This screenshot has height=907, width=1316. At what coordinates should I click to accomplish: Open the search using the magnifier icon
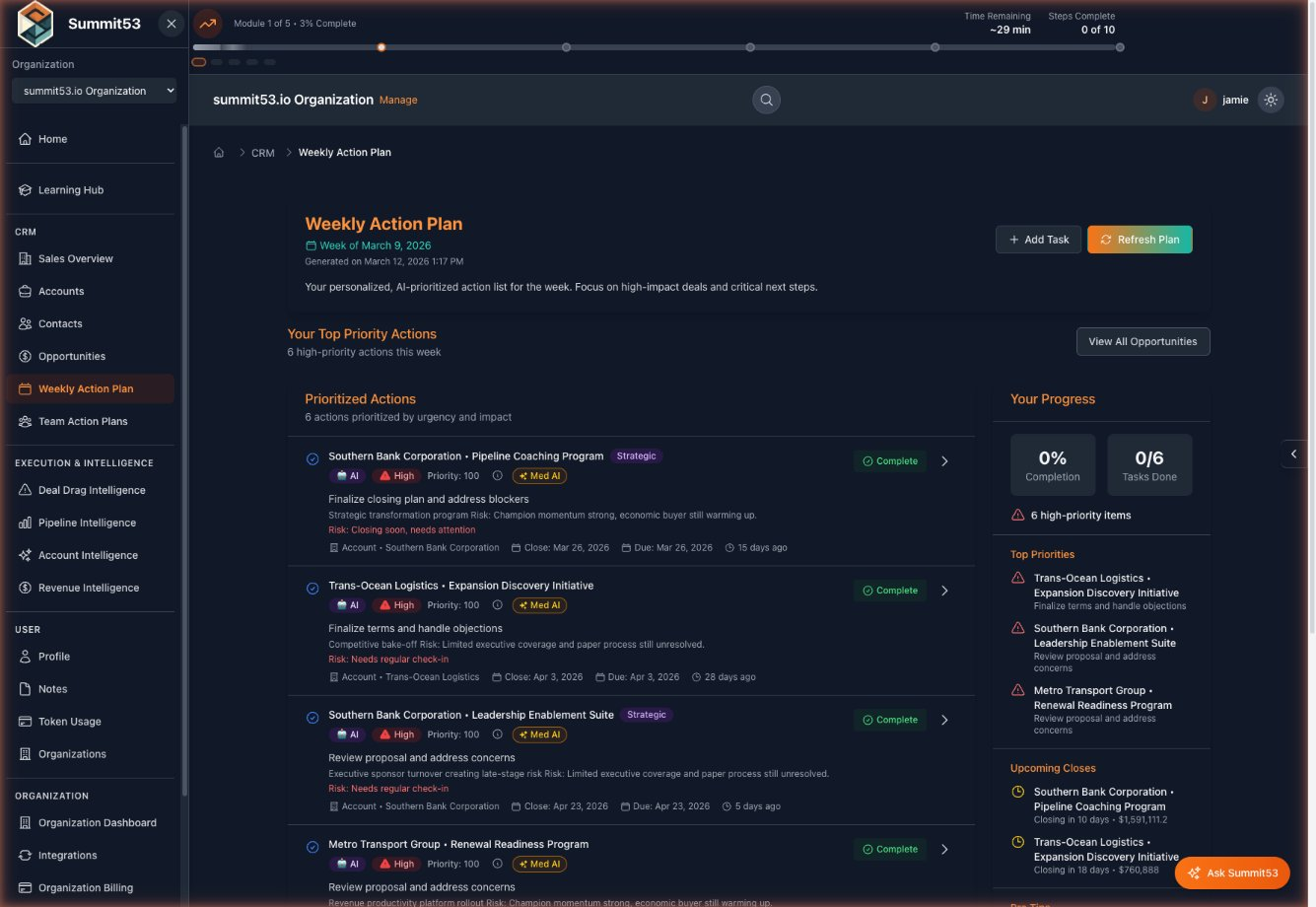pyautogui.click(x=766, y=99)
